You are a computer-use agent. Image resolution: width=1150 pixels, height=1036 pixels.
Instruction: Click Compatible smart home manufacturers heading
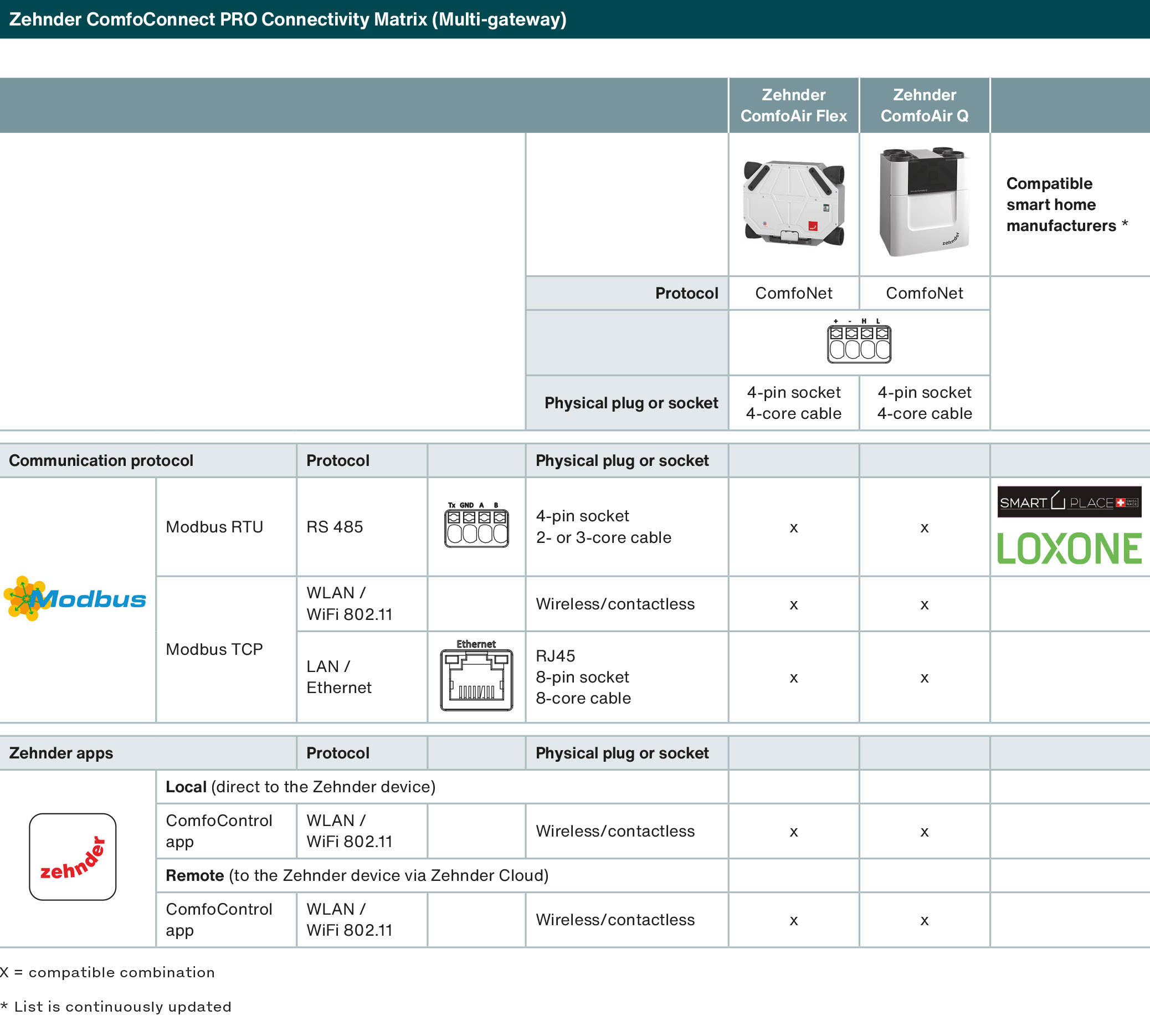(x=1061, y=204)
